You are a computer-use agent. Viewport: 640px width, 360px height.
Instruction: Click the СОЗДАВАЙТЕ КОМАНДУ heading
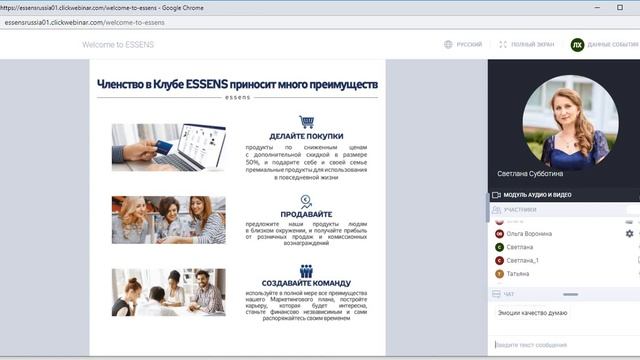click(306, 283)
